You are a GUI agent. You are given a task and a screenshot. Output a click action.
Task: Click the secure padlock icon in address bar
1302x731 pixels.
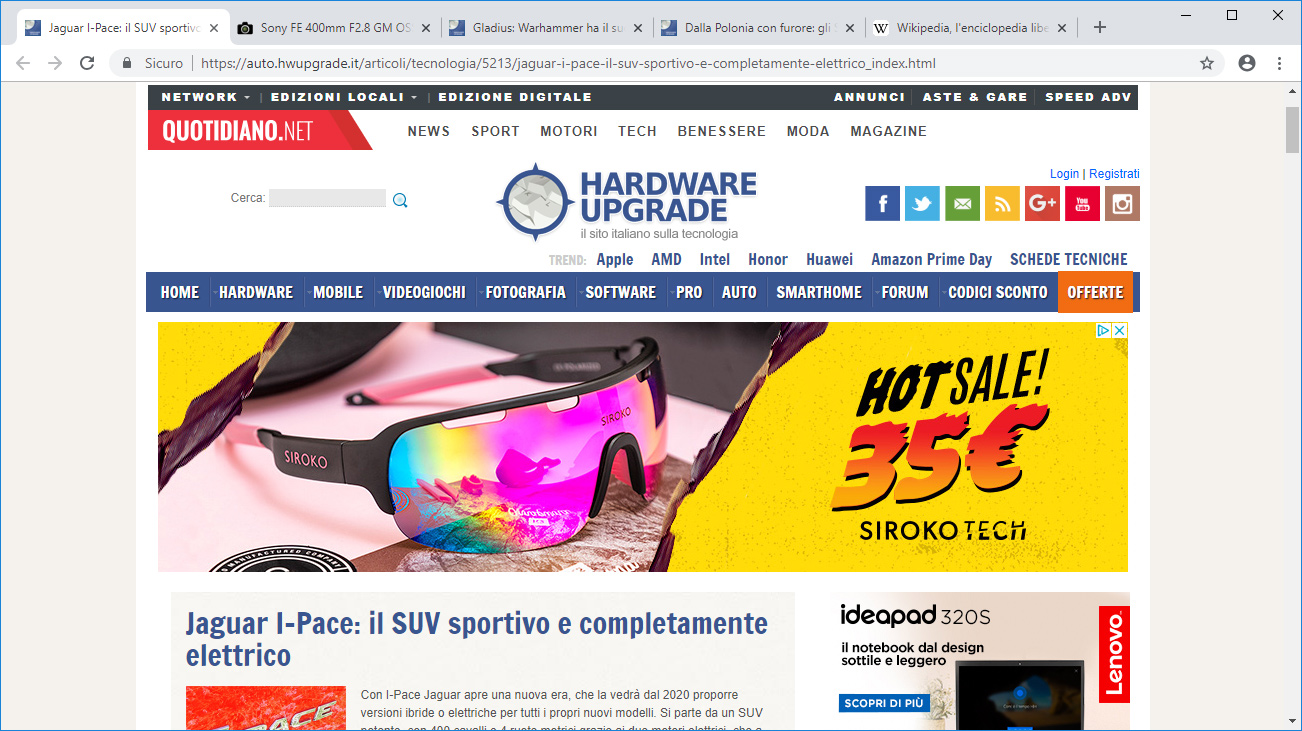coord(127,63)
